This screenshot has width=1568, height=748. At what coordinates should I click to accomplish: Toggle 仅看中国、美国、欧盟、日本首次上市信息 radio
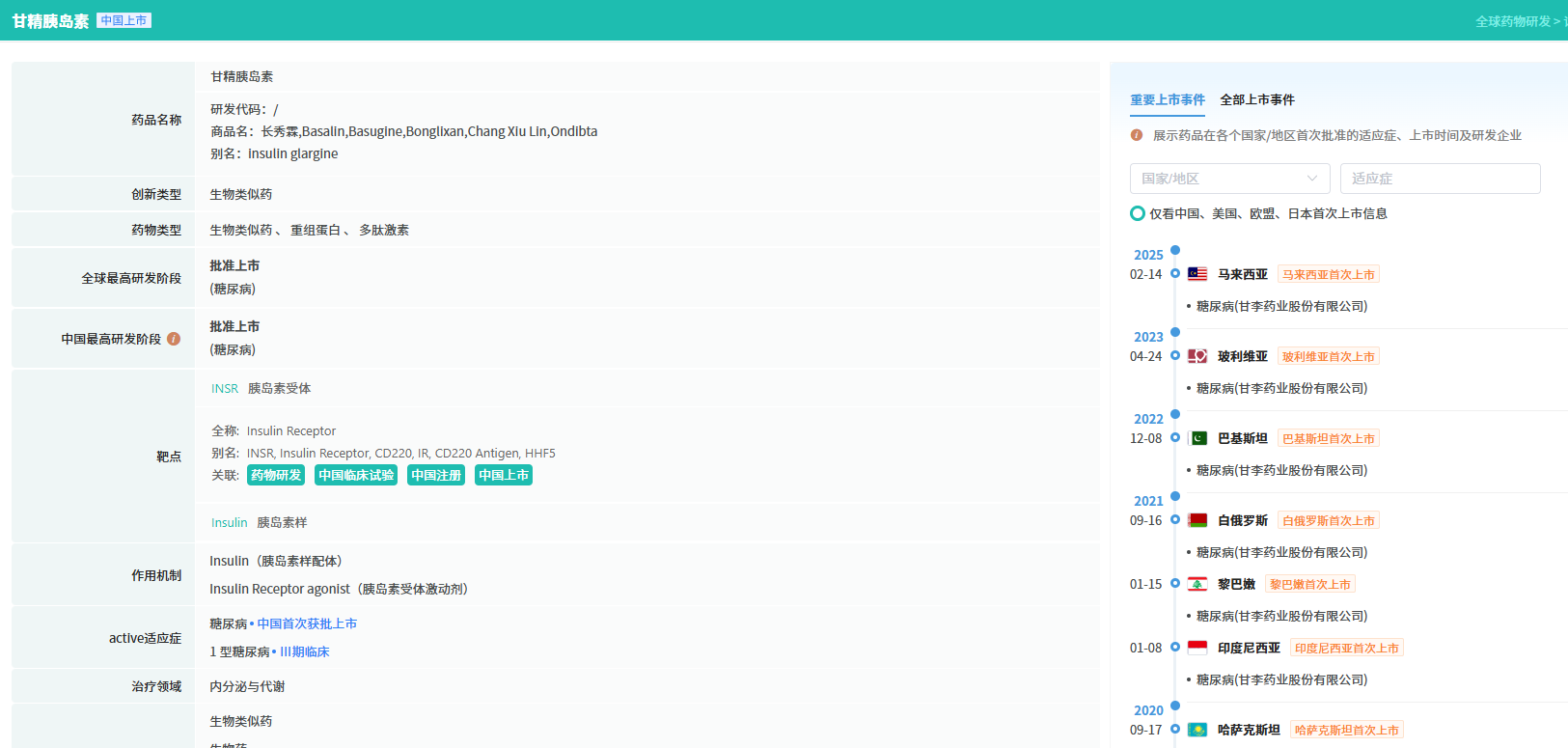(x=1138, y=213)
